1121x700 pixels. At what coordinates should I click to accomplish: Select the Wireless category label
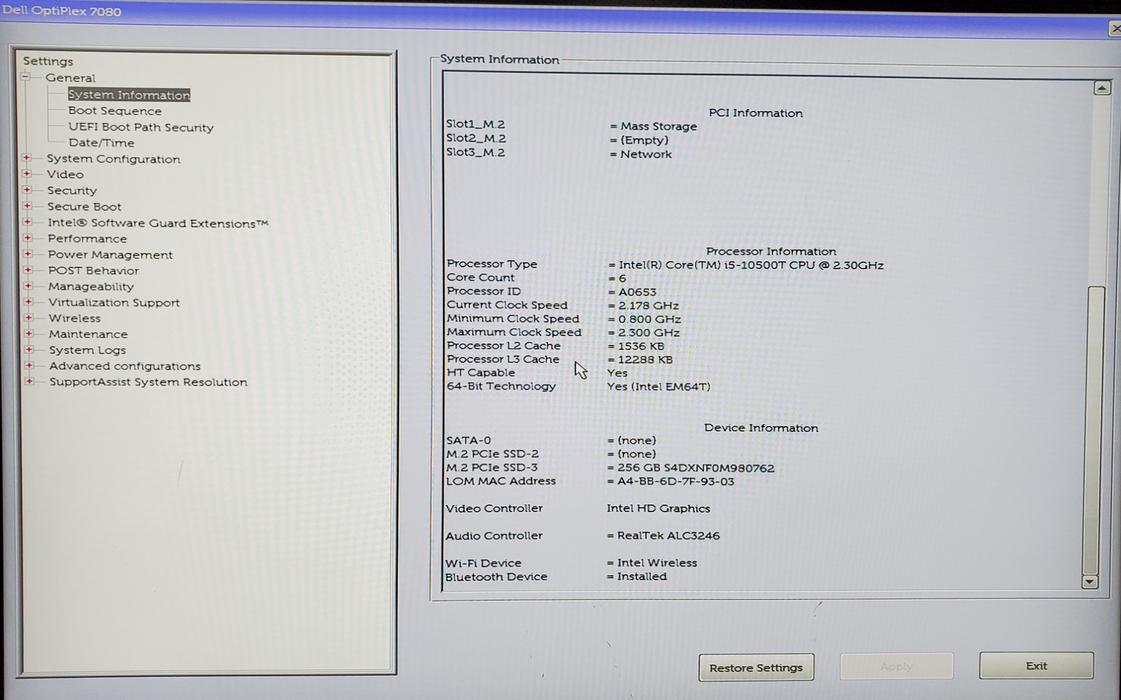(x=74, y=318)
